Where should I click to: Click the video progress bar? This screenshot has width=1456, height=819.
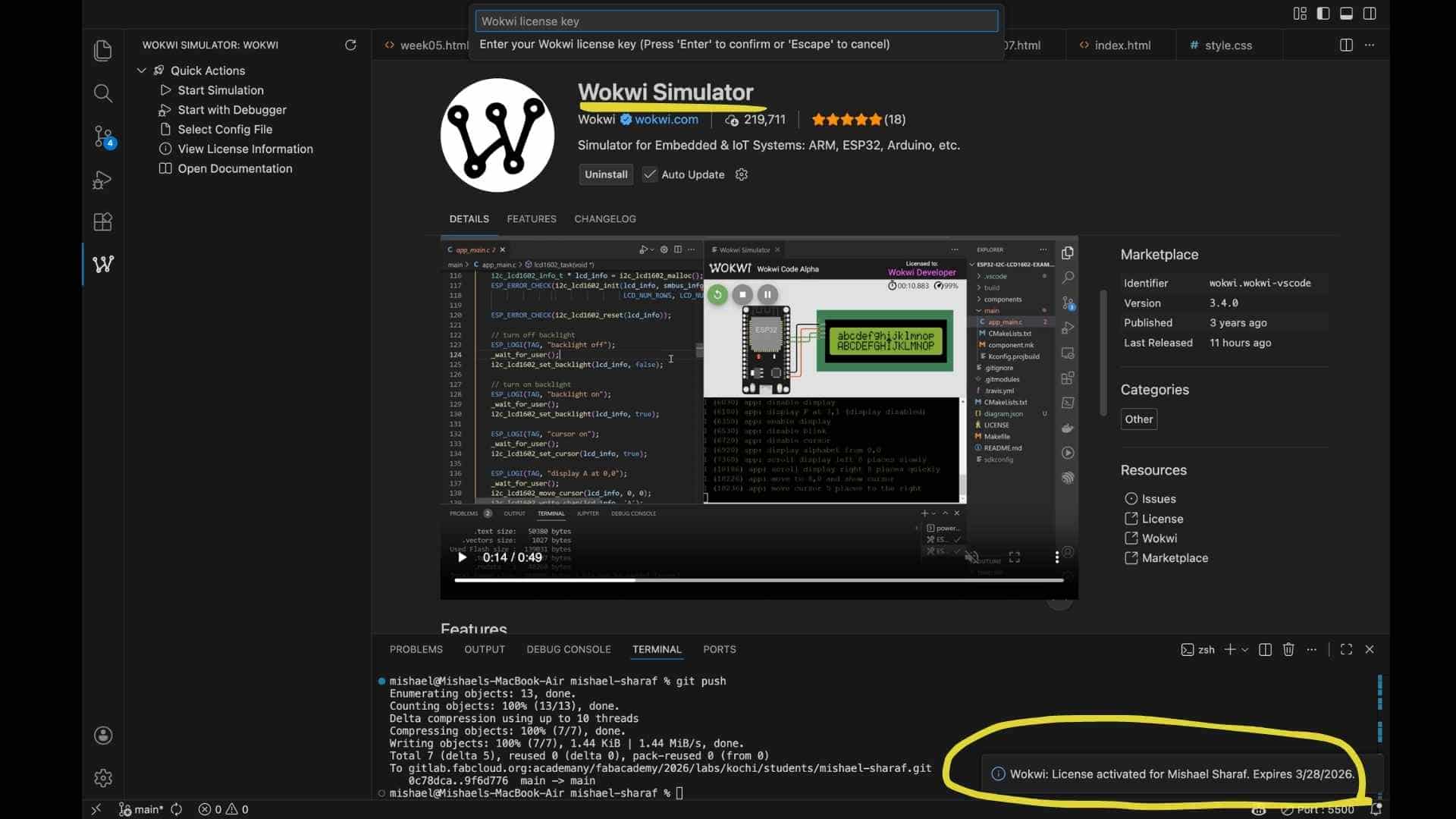click(758, 580)
